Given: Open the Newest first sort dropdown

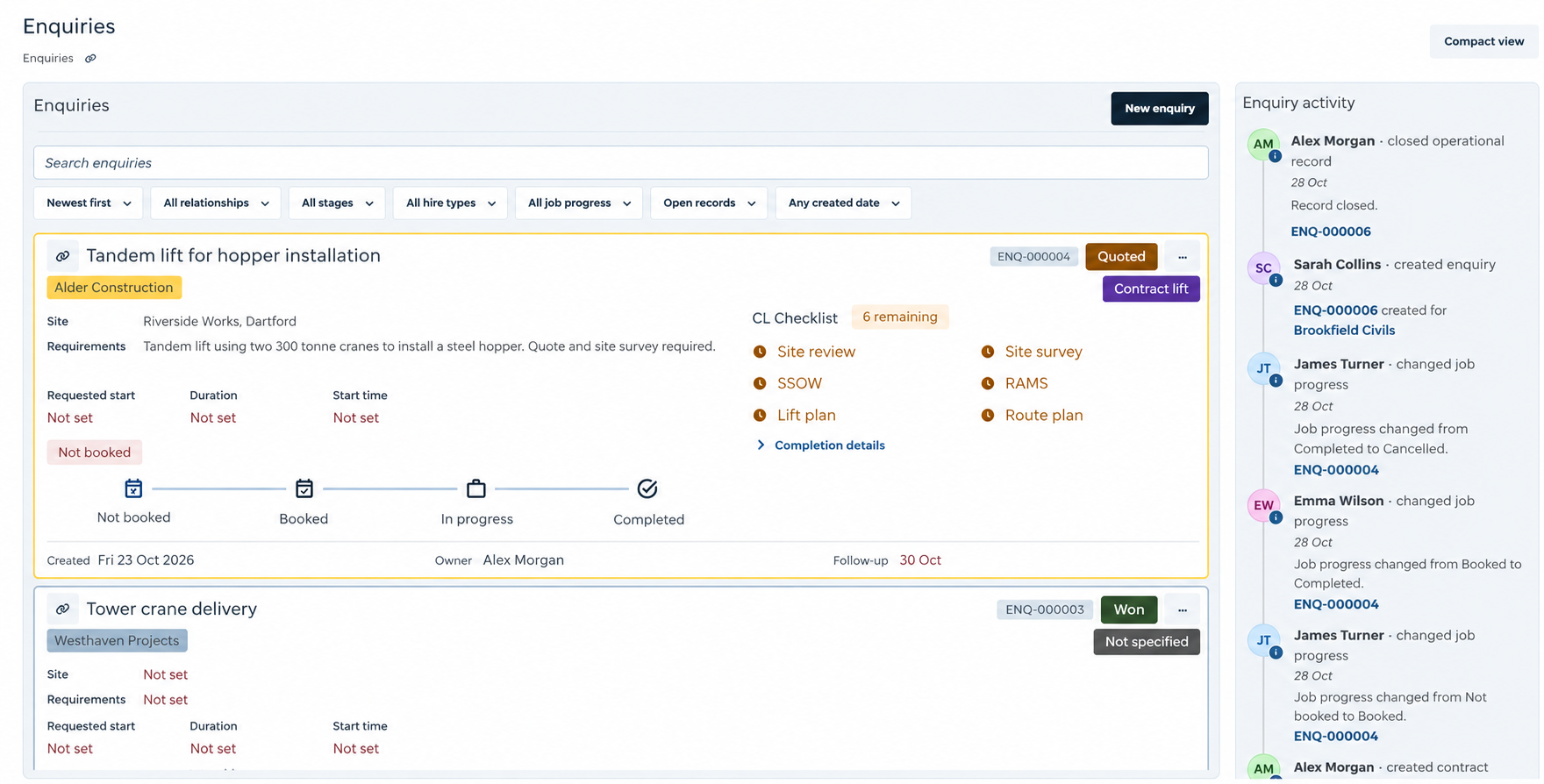Looking at the screenshot, I should [89, 203].
